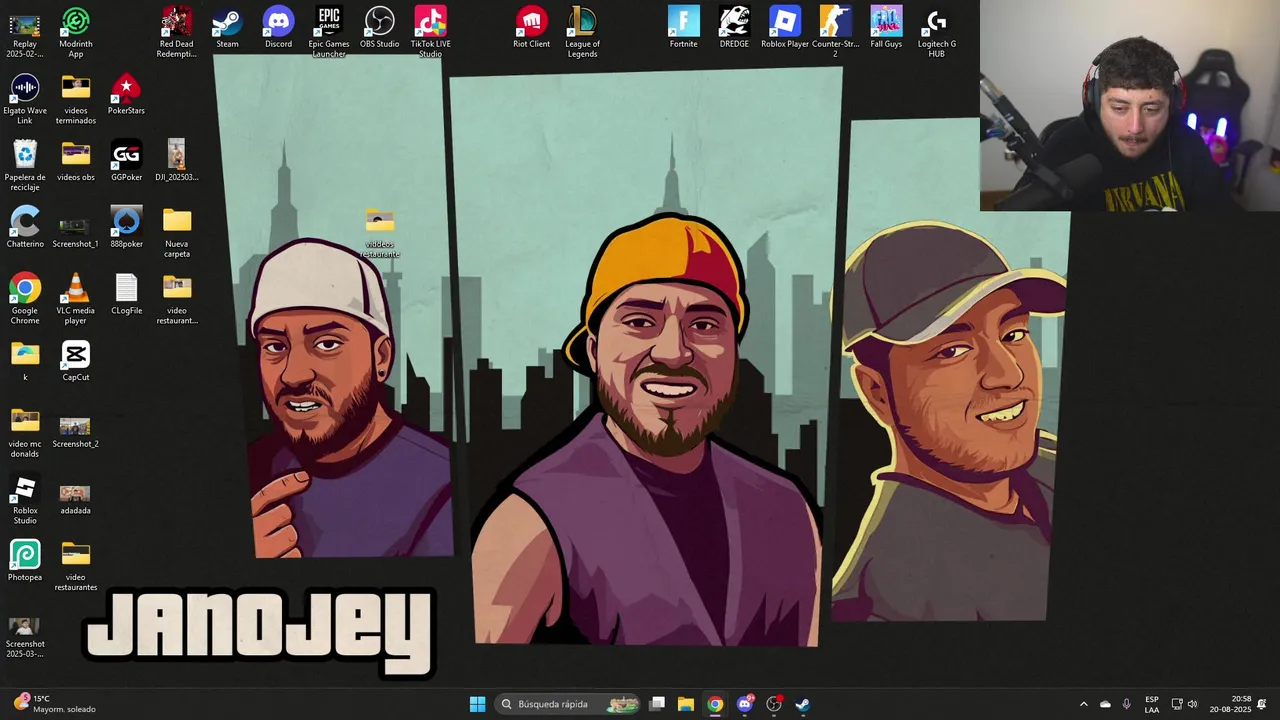Viewport: 1280px width, 720px height.
Task: Select the Papelera de reciclaje icon
Action: [25, 166]
